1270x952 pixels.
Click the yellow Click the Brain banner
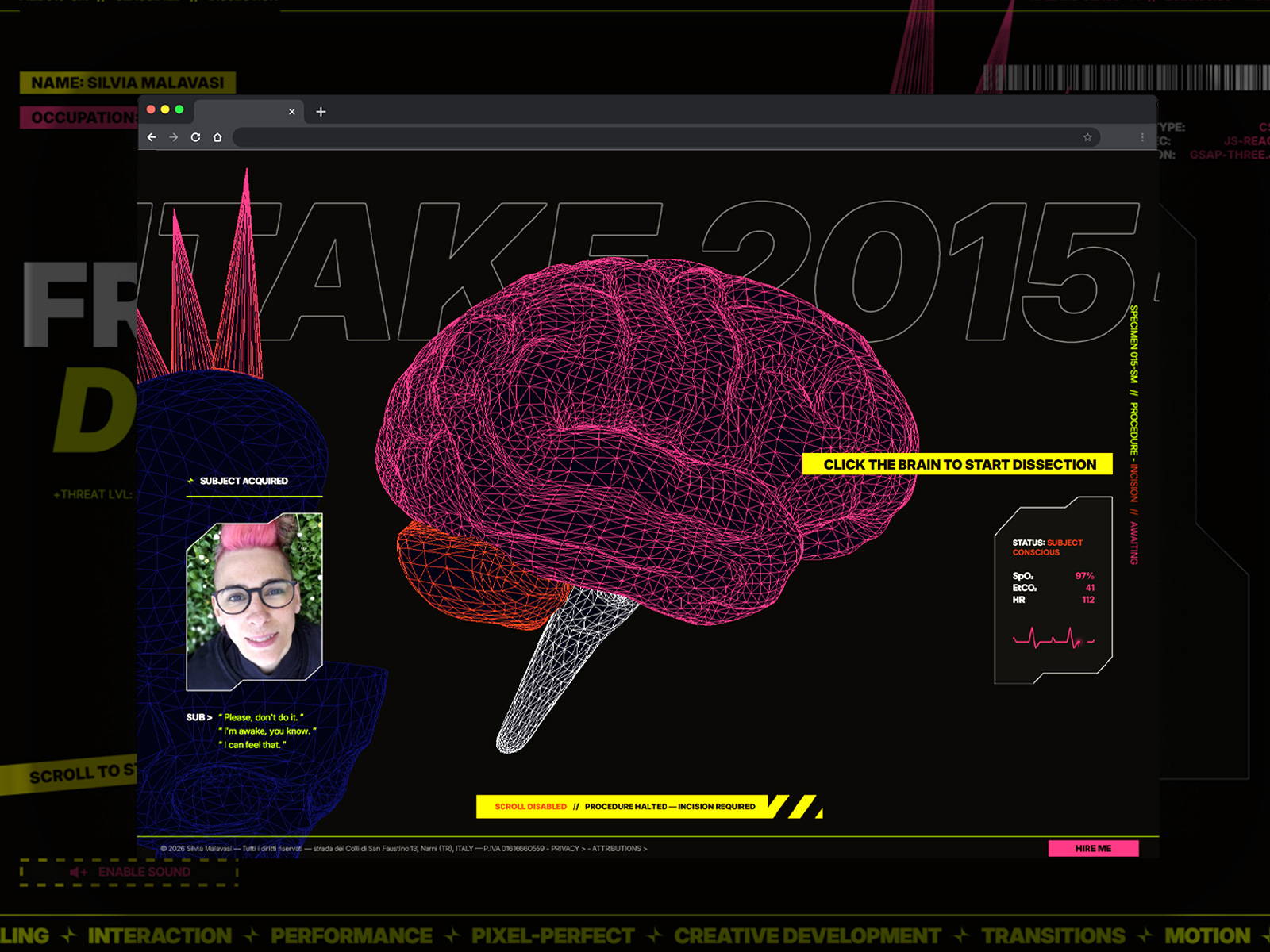click(957, 464)
